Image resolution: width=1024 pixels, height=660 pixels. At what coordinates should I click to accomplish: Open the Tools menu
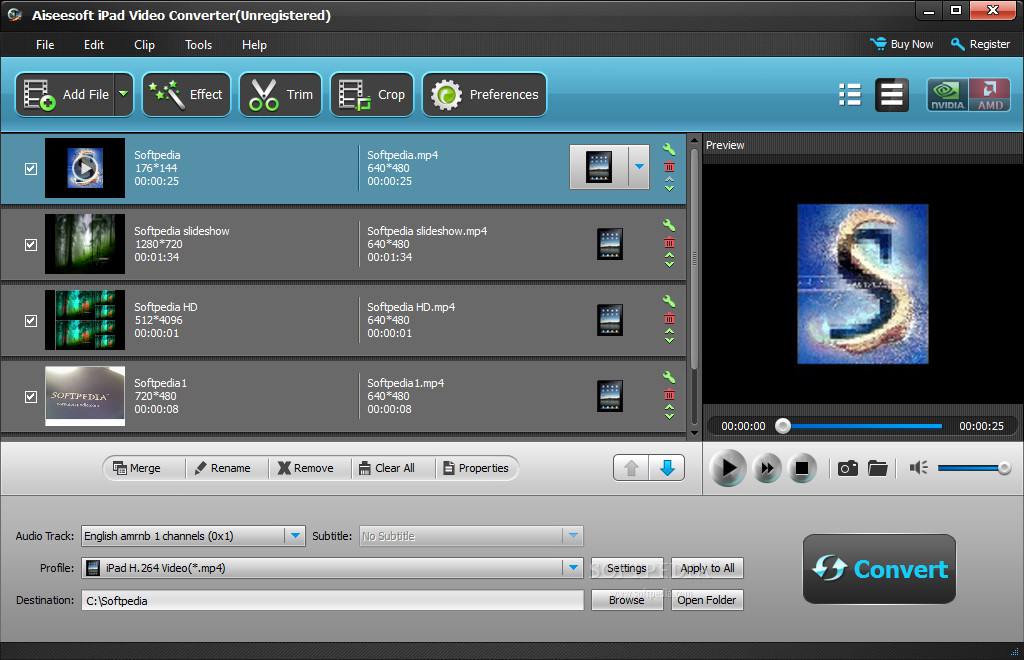(x=199, y=44)
